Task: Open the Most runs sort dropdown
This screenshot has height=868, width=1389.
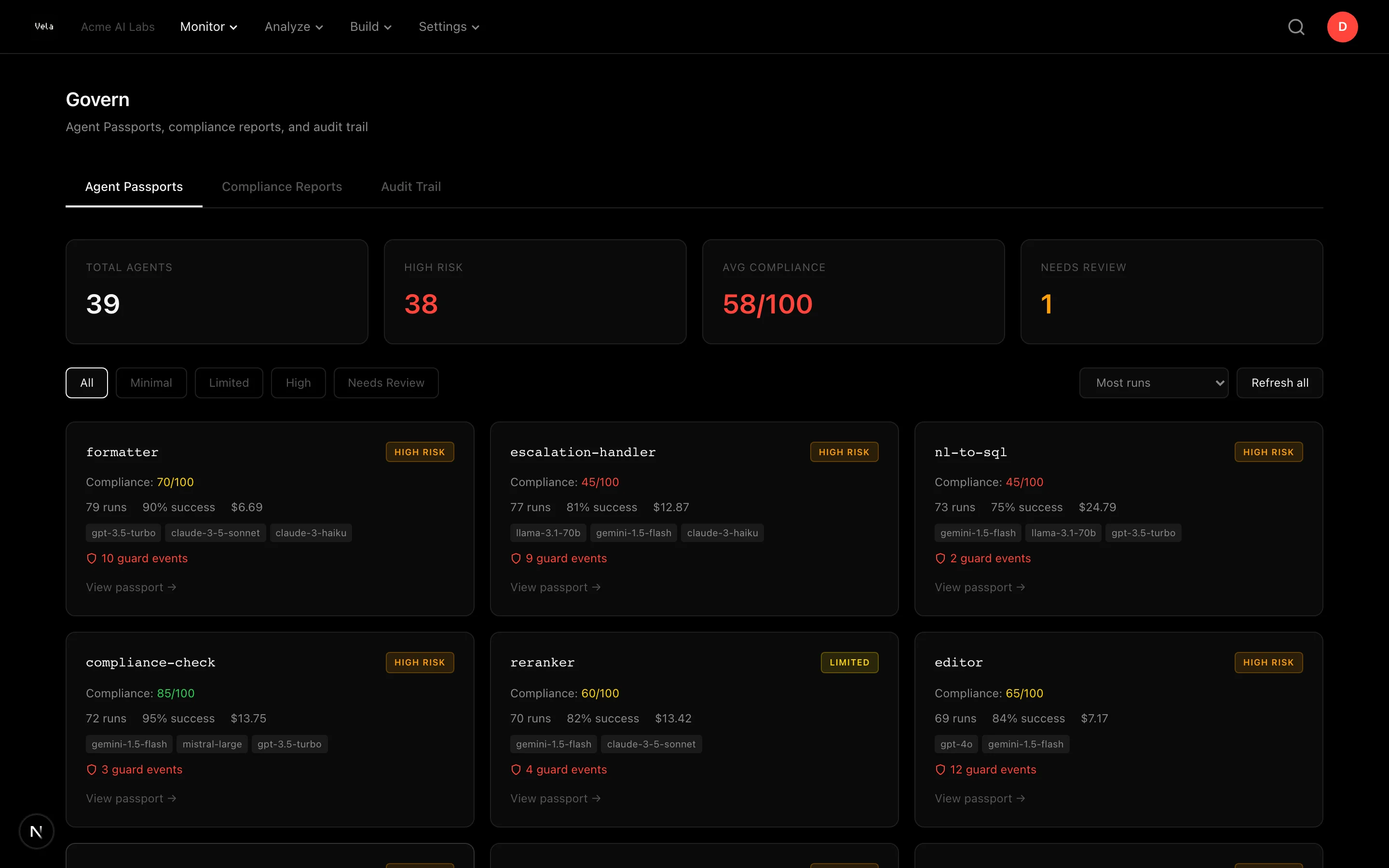Action: click(x=1154, y=382)
